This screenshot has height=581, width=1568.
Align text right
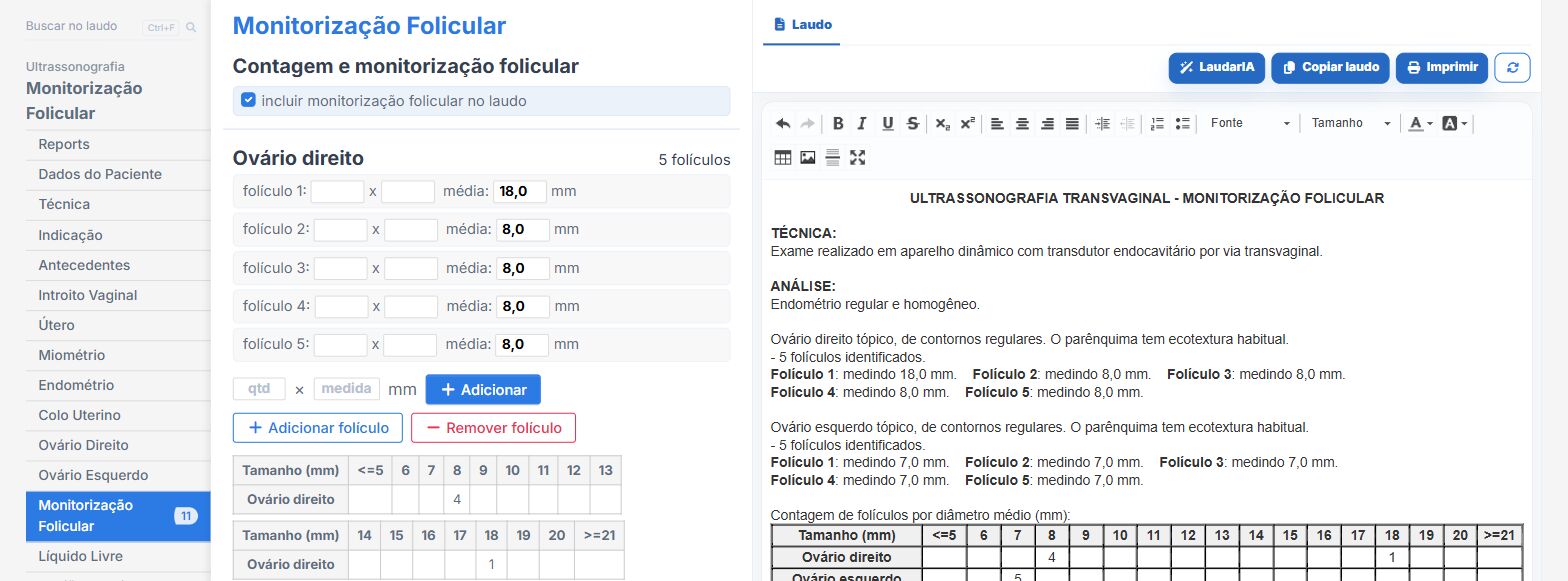[1047, 124]
